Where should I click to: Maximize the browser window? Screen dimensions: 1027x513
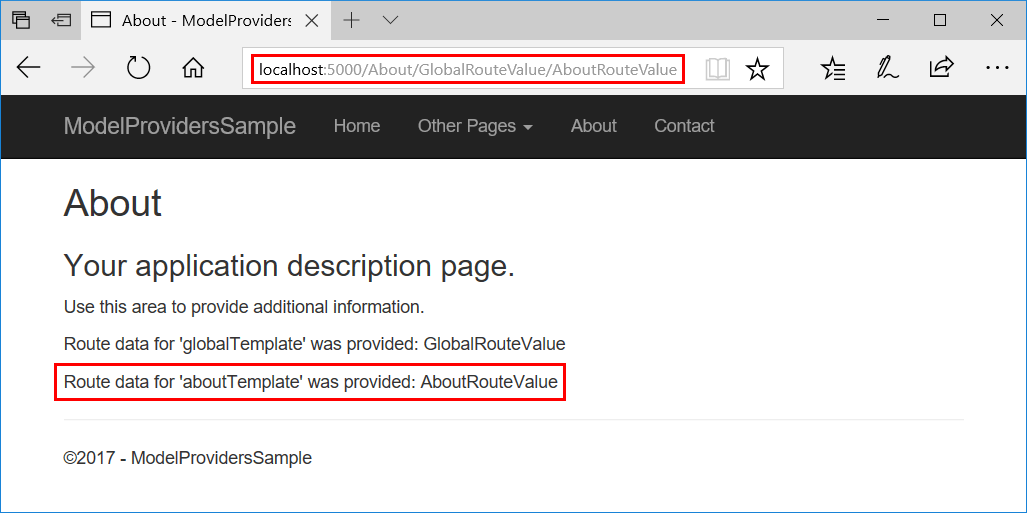point(940,20)
